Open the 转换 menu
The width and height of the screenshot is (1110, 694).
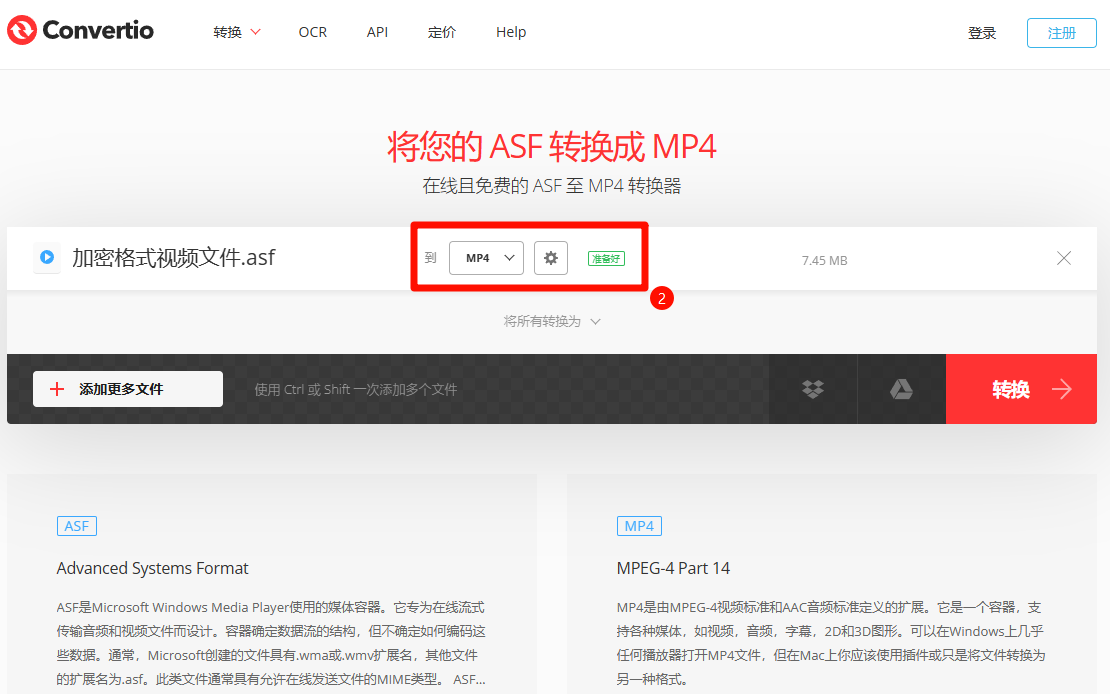click(x=237, y=32)
